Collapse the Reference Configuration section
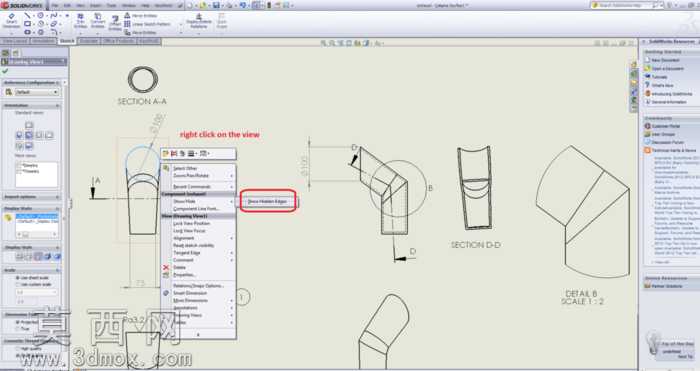Image resolution: width=700 pixels, height=371 pixels. (58, 83)
